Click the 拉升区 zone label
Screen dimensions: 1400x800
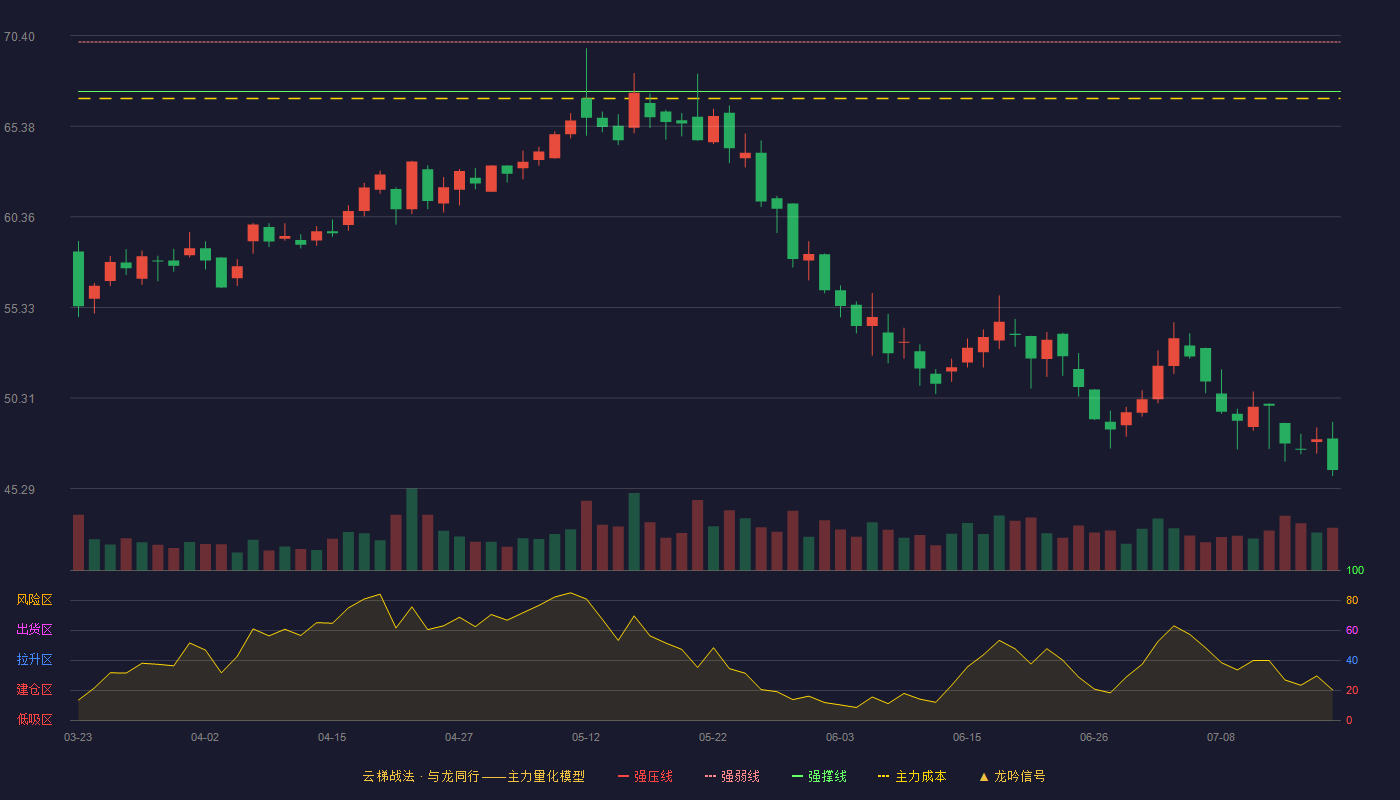point(34,660)
